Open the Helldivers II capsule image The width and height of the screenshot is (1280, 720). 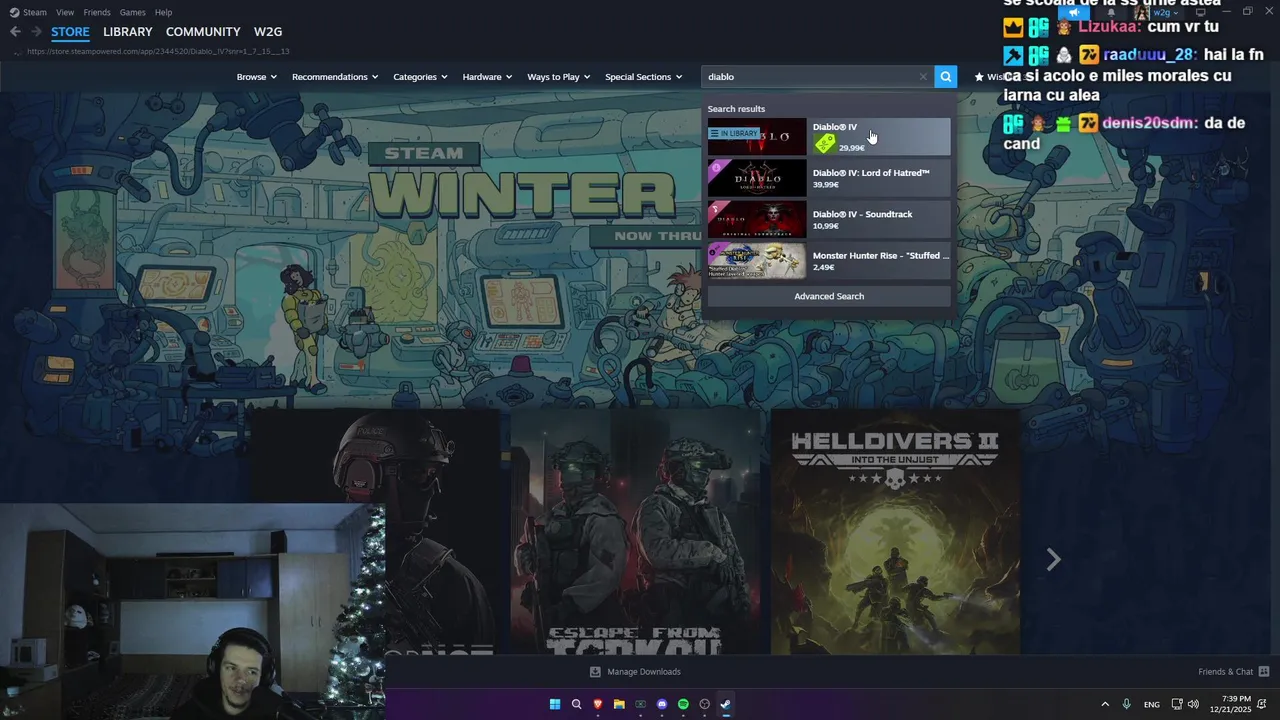[895, 532]
